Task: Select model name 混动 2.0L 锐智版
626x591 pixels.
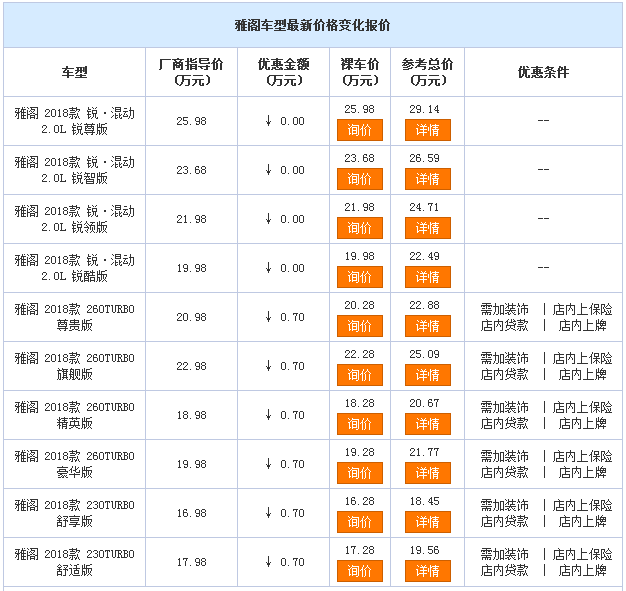Action: coord(75,170)
